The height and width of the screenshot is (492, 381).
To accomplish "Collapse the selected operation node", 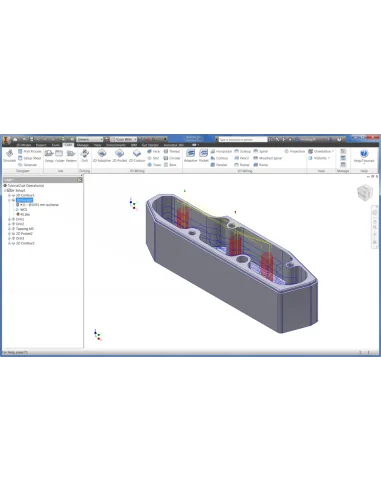I will (9, 200).
